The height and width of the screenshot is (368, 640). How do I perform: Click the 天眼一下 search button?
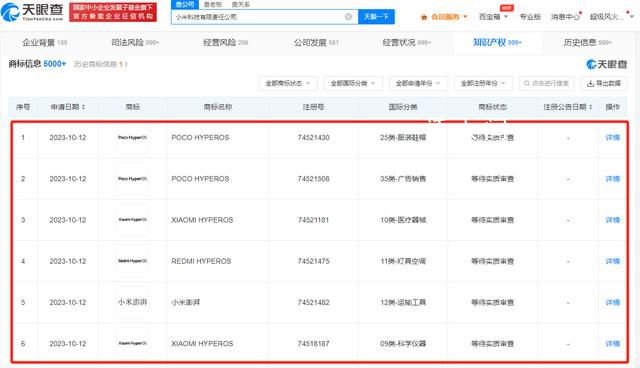[376, 17]
